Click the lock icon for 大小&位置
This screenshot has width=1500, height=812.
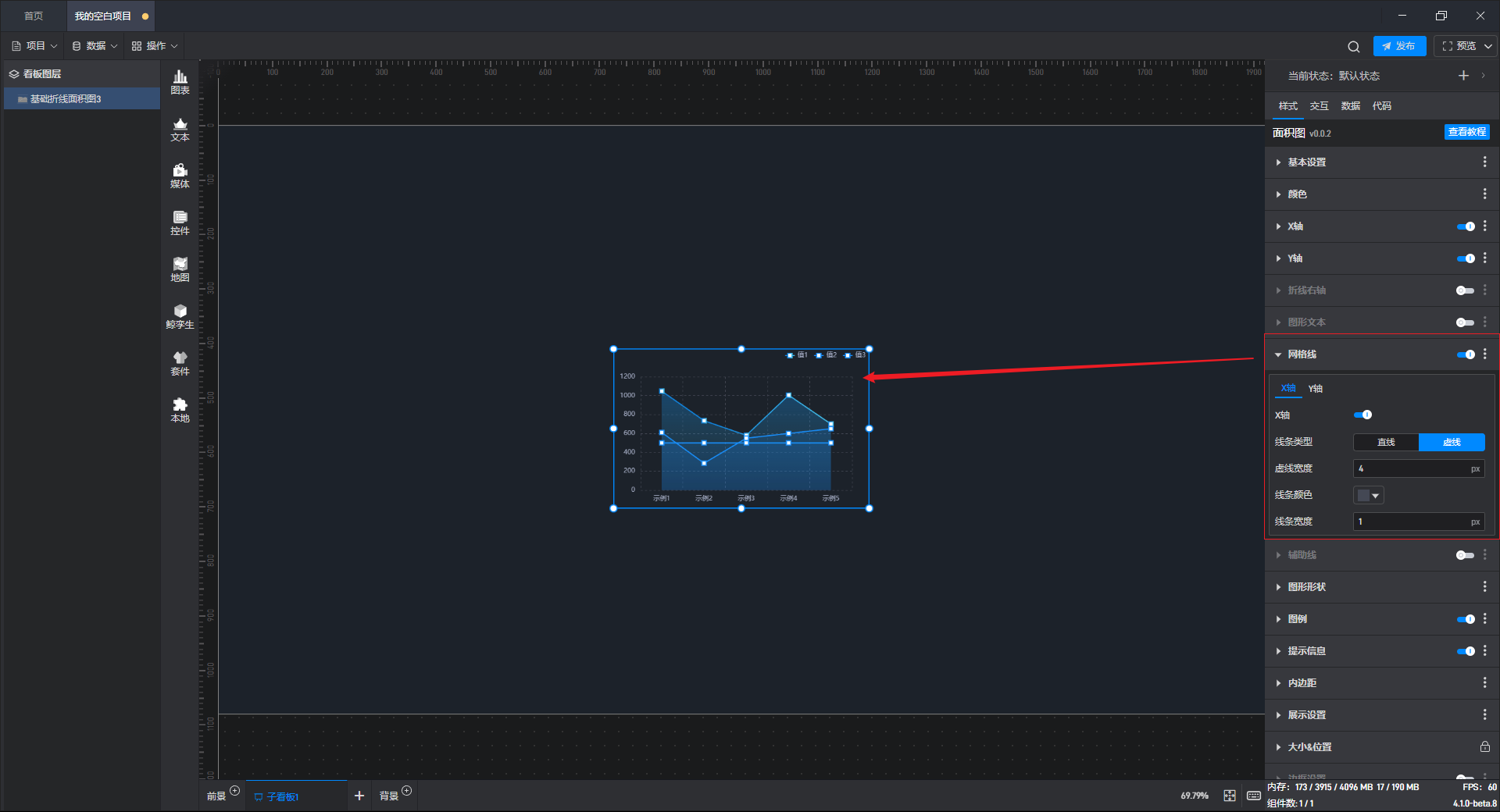[x=1484, y=746]
